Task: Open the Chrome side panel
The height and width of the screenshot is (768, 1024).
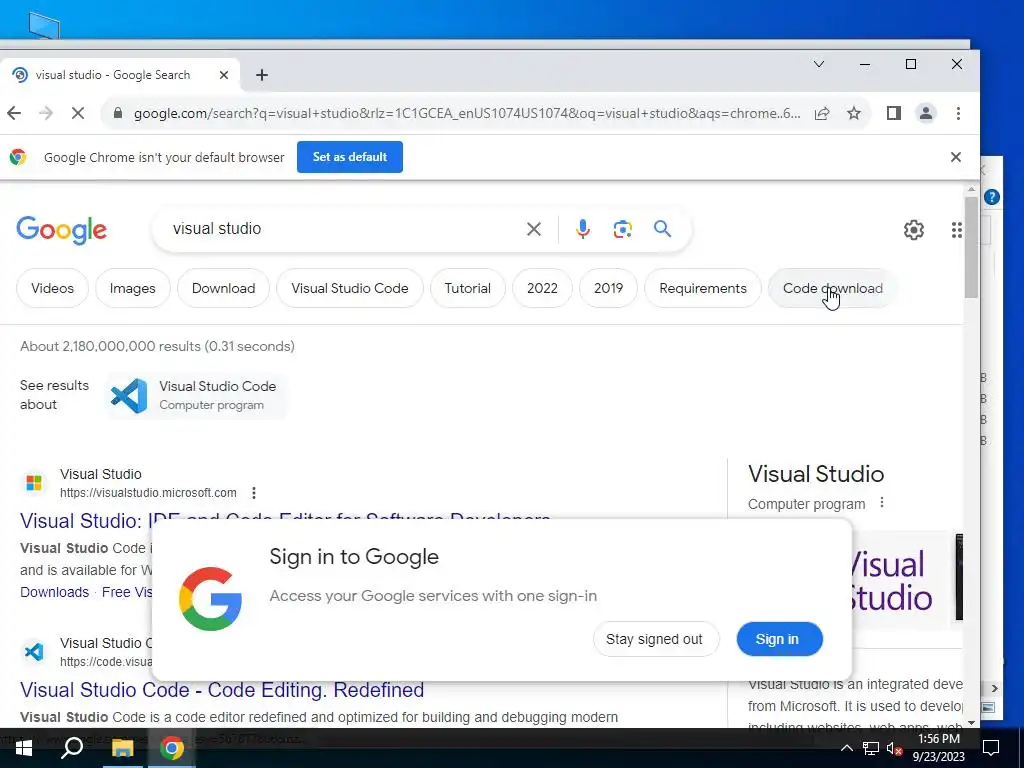Action: tap(893, 113)
